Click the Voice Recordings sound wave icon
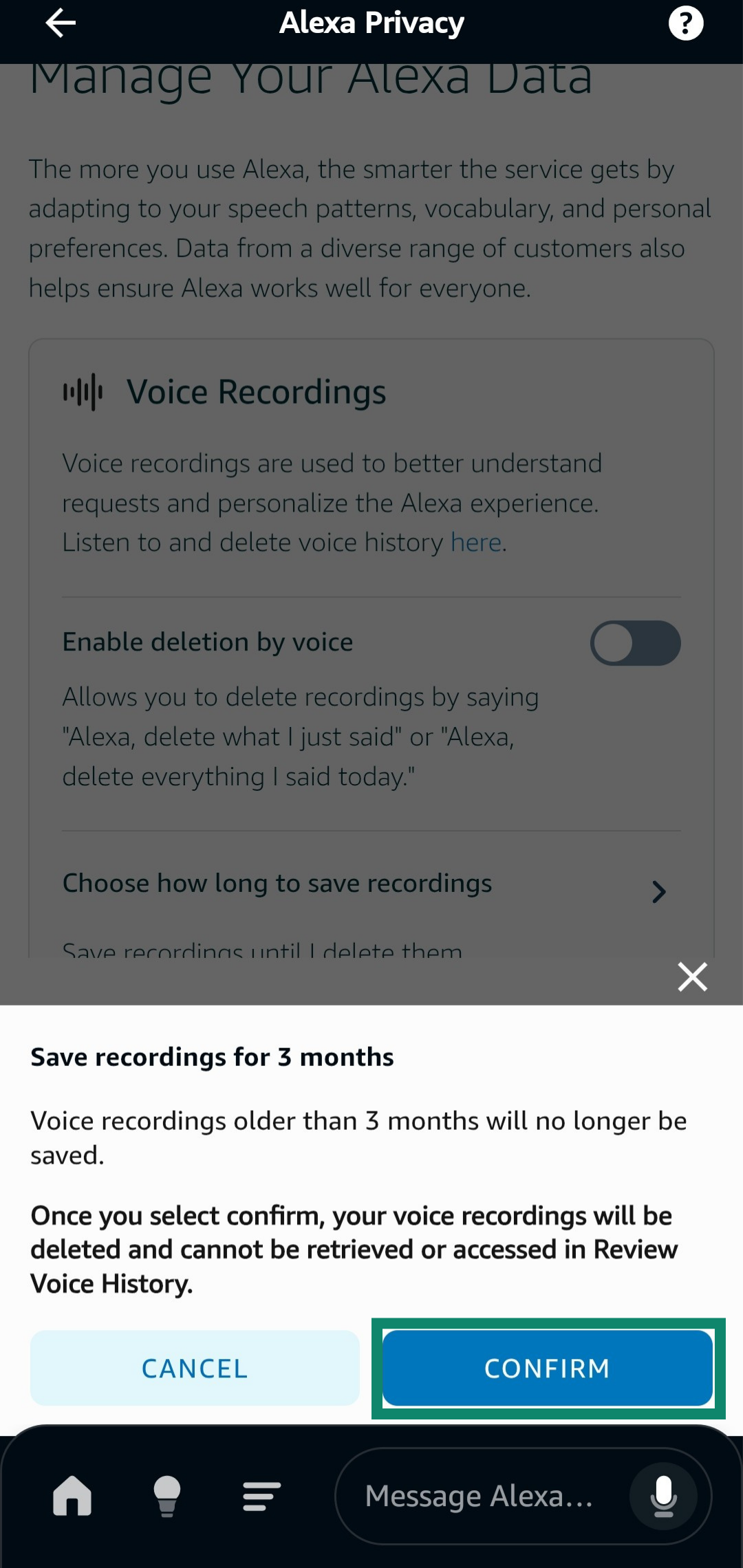This screenshot has width=743, height=1568. click(x=83, y=391)
